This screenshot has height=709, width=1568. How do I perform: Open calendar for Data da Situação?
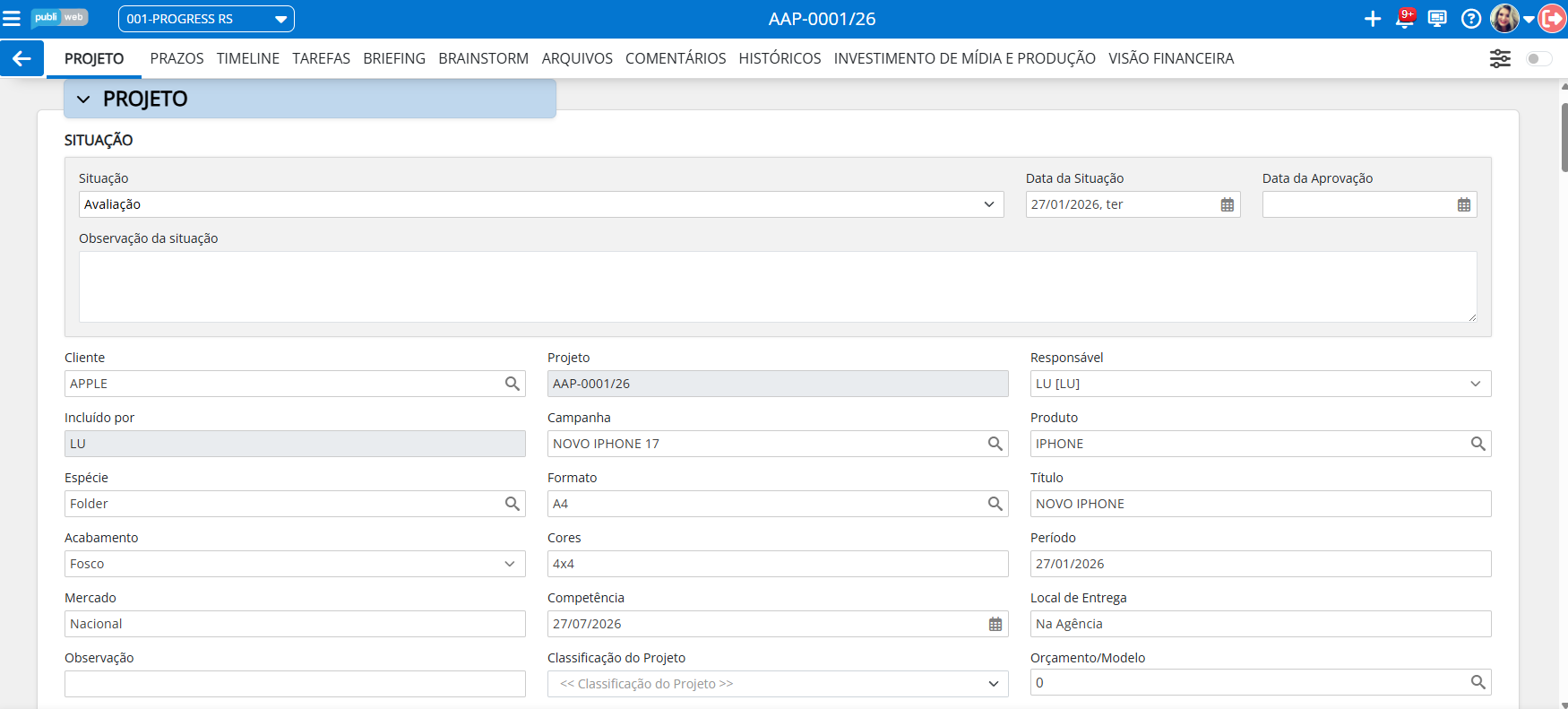[1227, 204]
